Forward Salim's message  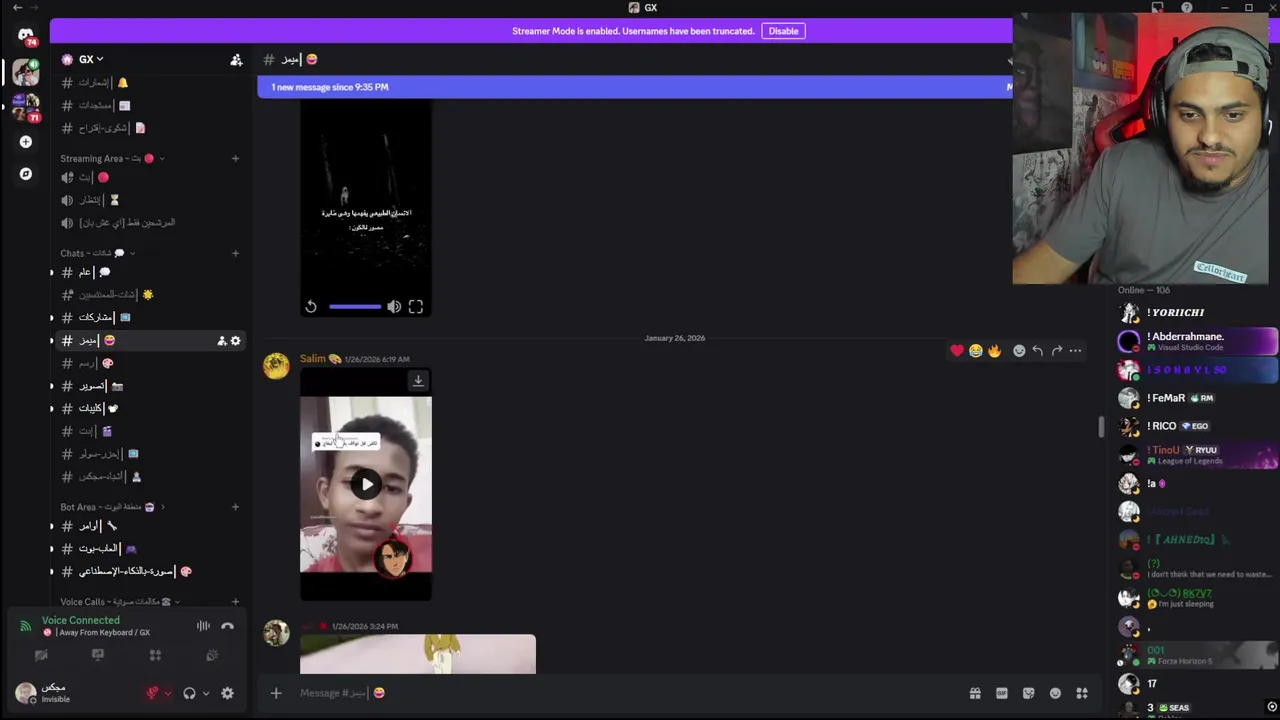point(1056,350)
